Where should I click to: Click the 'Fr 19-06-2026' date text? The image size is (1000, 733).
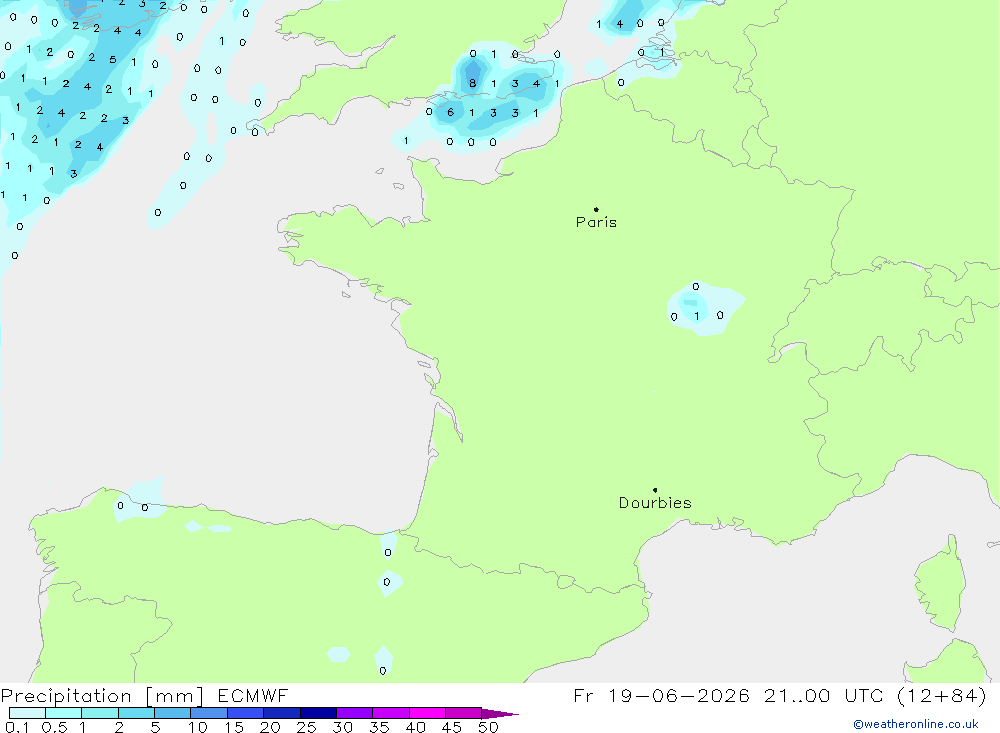coord(661,695)
